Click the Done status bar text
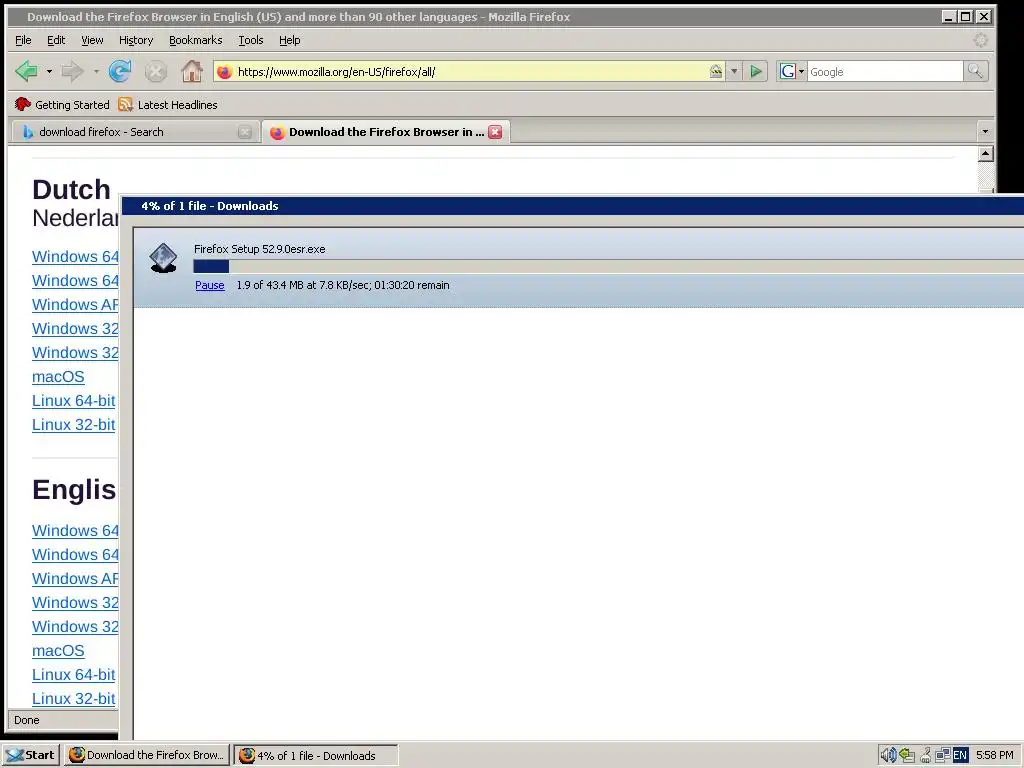The width and height of the screenshot is (1024, 768). tap(27, 720)
